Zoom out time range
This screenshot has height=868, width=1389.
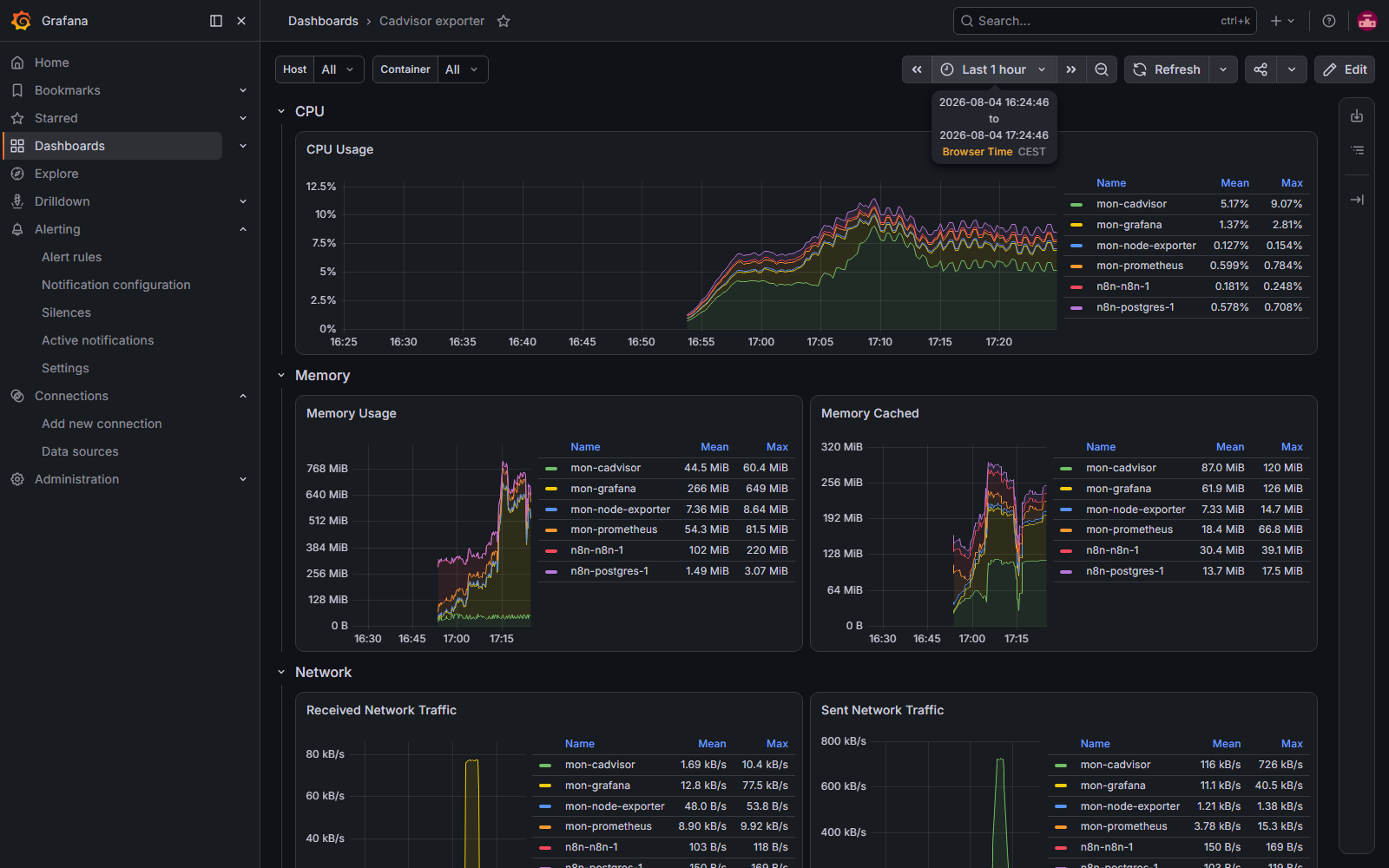[1102, 69]
